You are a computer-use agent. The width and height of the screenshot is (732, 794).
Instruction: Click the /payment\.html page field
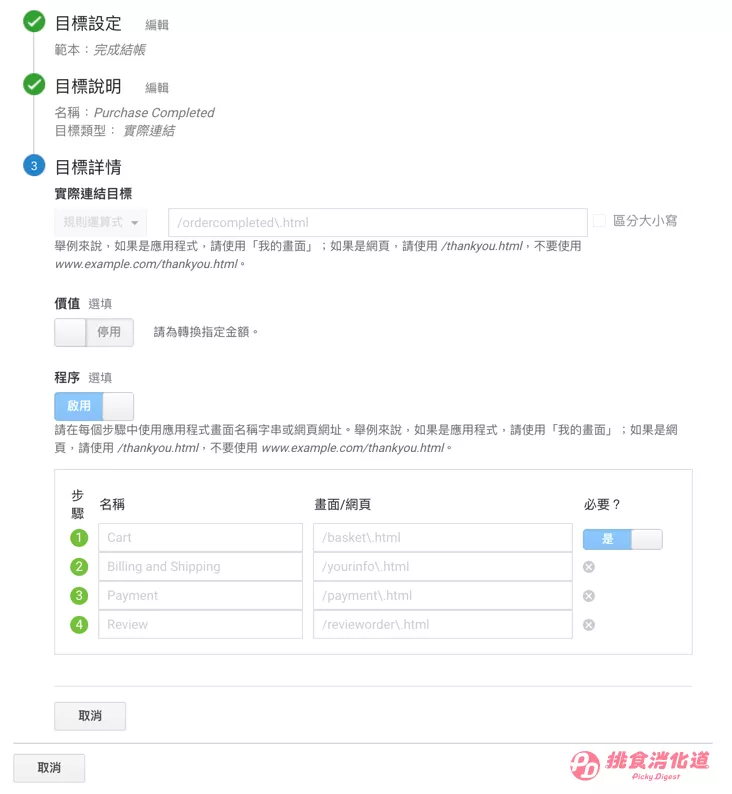click(443, 596)
